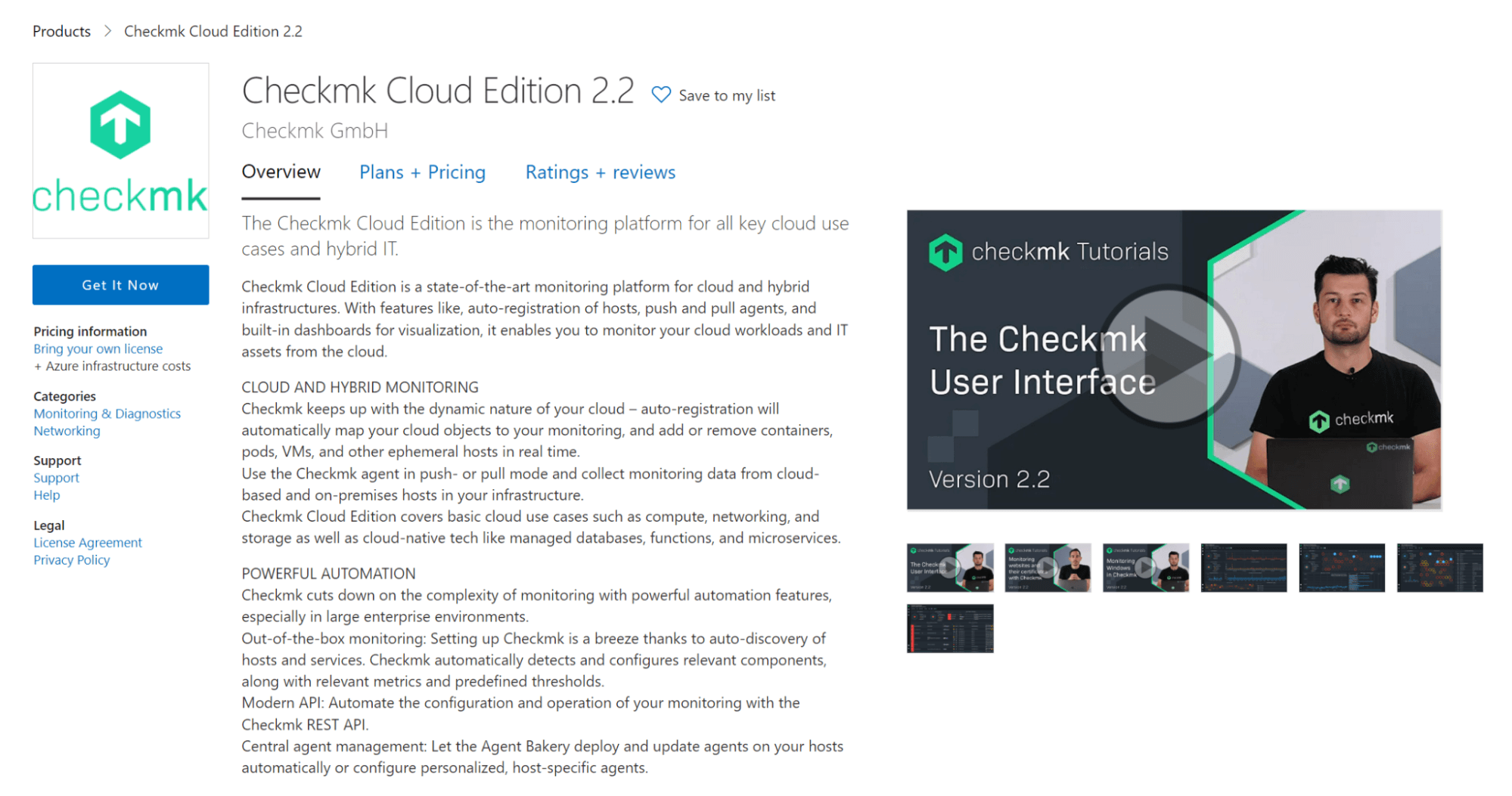
Task: Click the Pricing information heading
Action: coord(90,331)
